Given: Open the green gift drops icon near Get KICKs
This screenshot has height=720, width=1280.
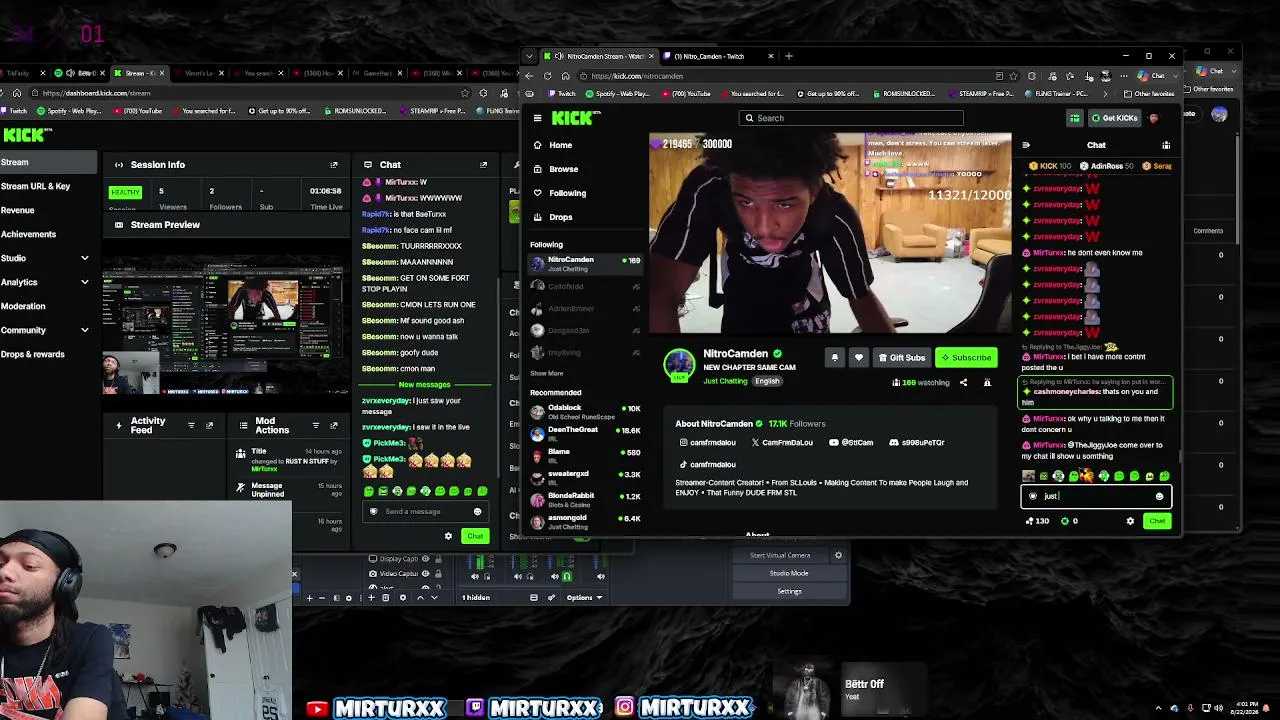Looking at the screenshot, I should click(1075, 118).
